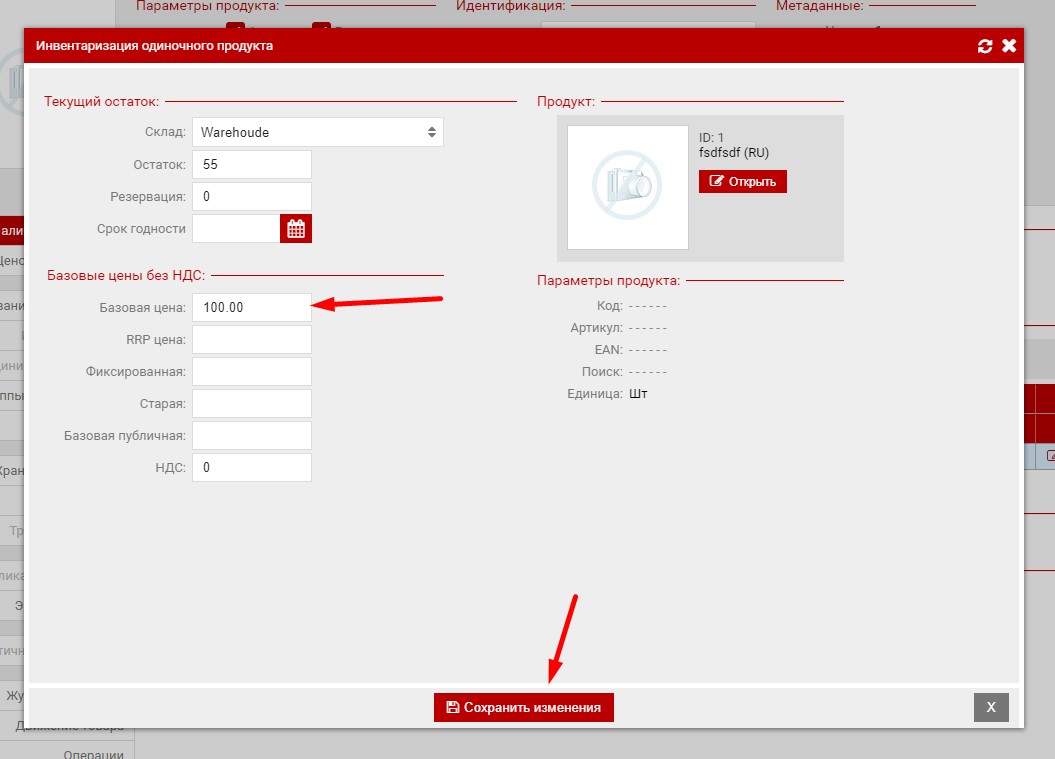
Task: Select the Срок годности date field
Action: (x=236, y=229)
